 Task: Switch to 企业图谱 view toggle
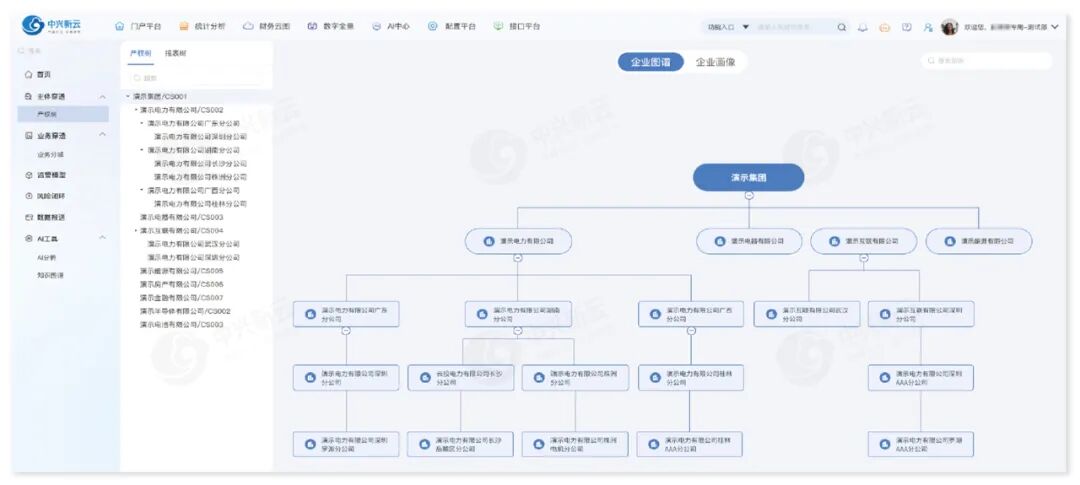click(650, 62)
